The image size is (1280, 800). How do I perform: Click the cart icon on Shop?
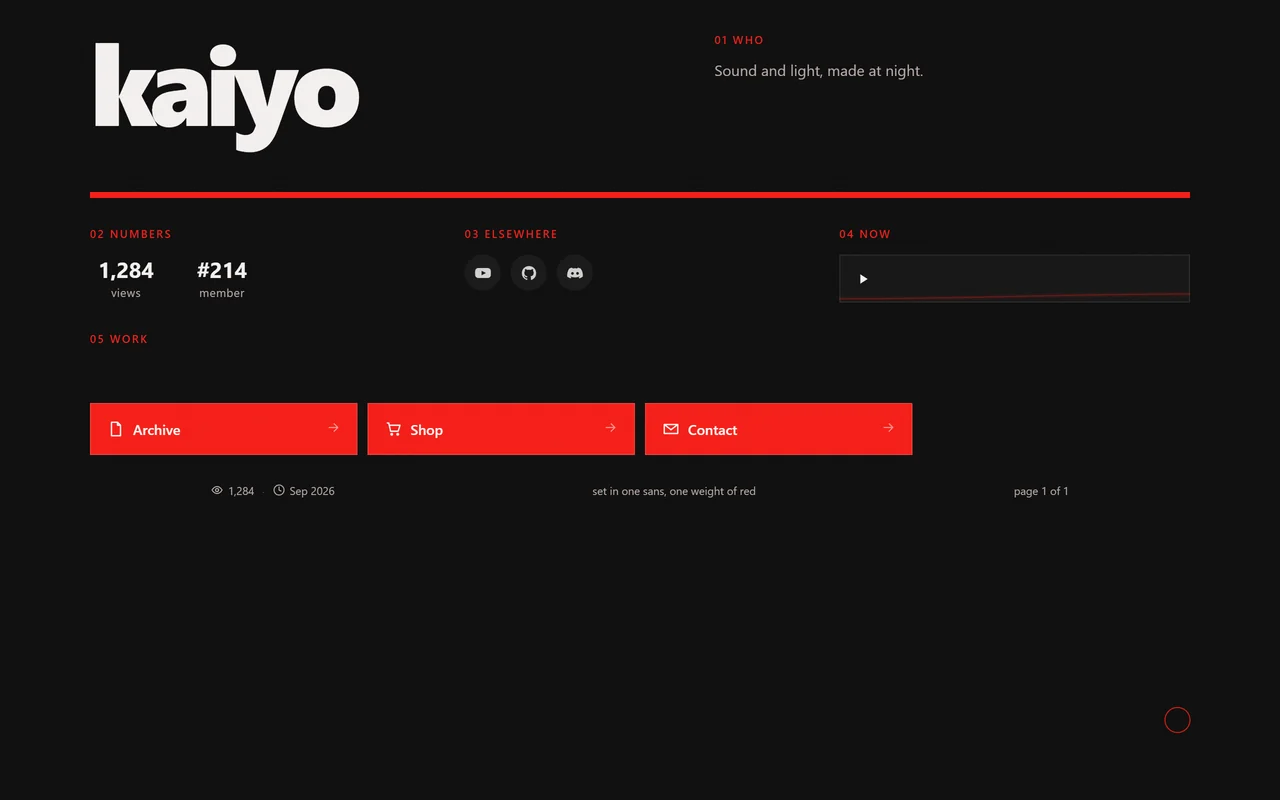(x=394, y=429)
